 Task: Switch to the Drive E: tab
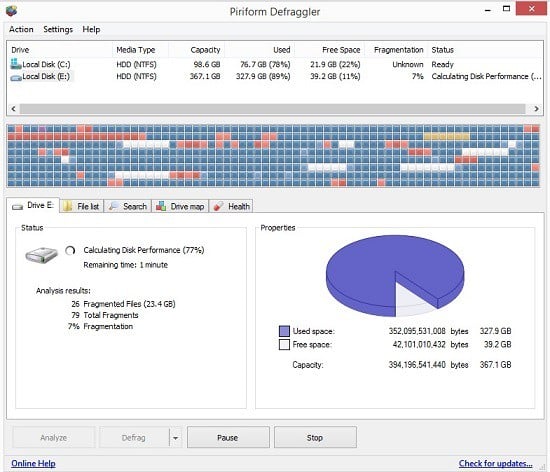coord(33,205)
